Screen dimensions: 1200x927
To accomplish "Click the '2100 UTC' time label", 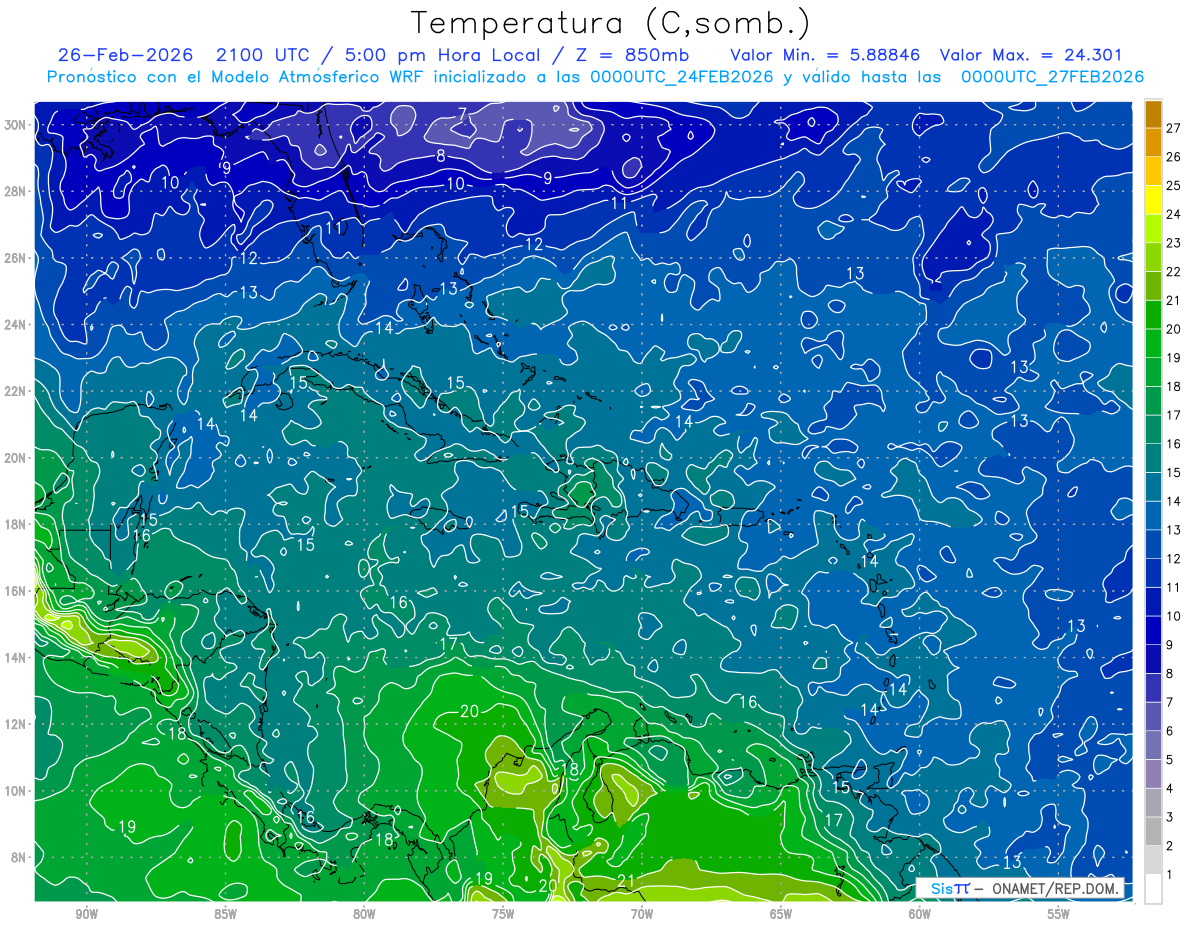I will 264,55.
